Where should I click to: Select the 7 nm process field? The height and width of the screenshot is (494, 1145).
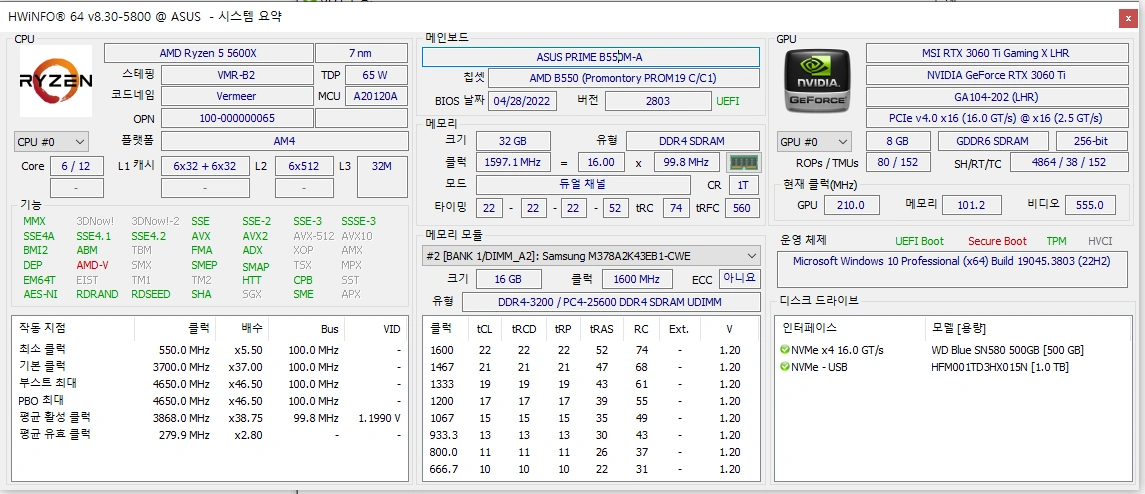coord(361,53)
